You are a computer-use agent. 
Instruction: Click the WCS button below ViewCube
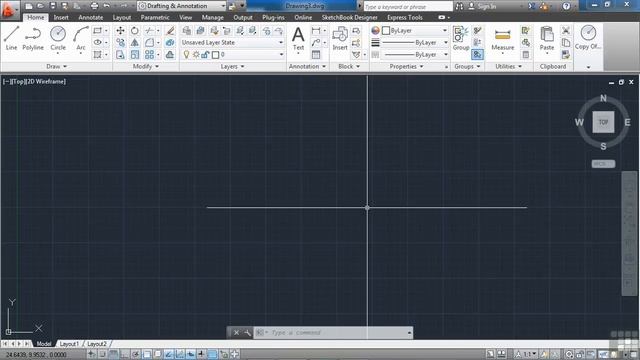[x=603, y=164]
